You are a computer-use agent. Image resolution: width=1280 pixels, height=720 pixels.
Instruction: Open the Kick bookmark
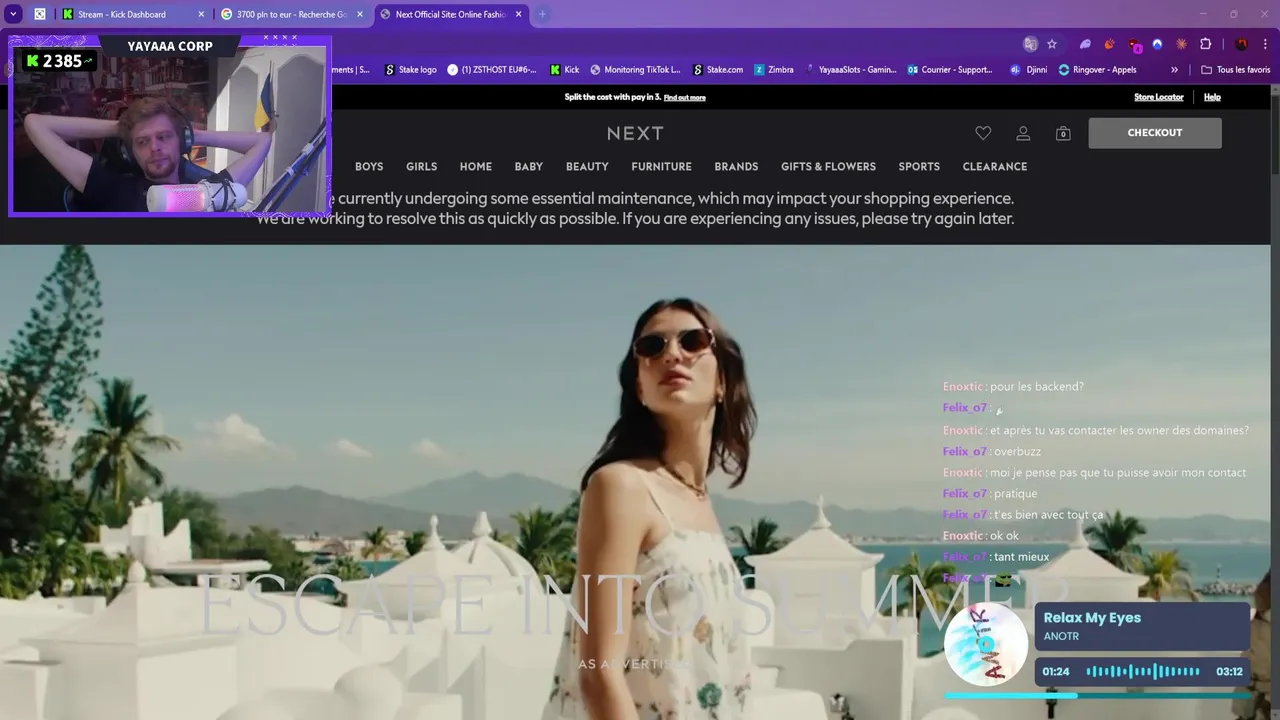565,70
